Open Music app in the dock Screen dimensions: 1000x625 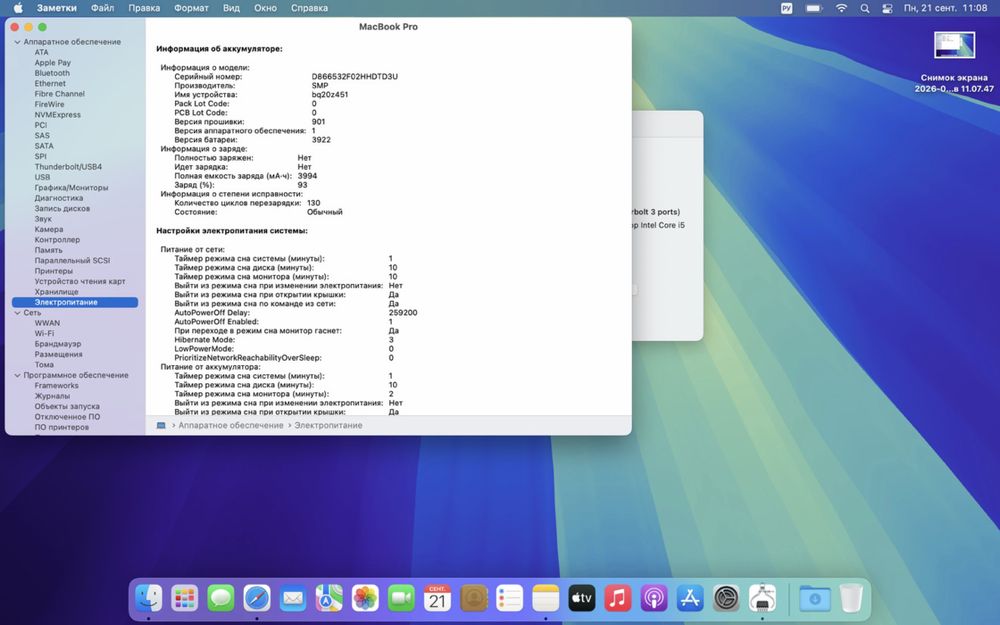tap(617, 598)
